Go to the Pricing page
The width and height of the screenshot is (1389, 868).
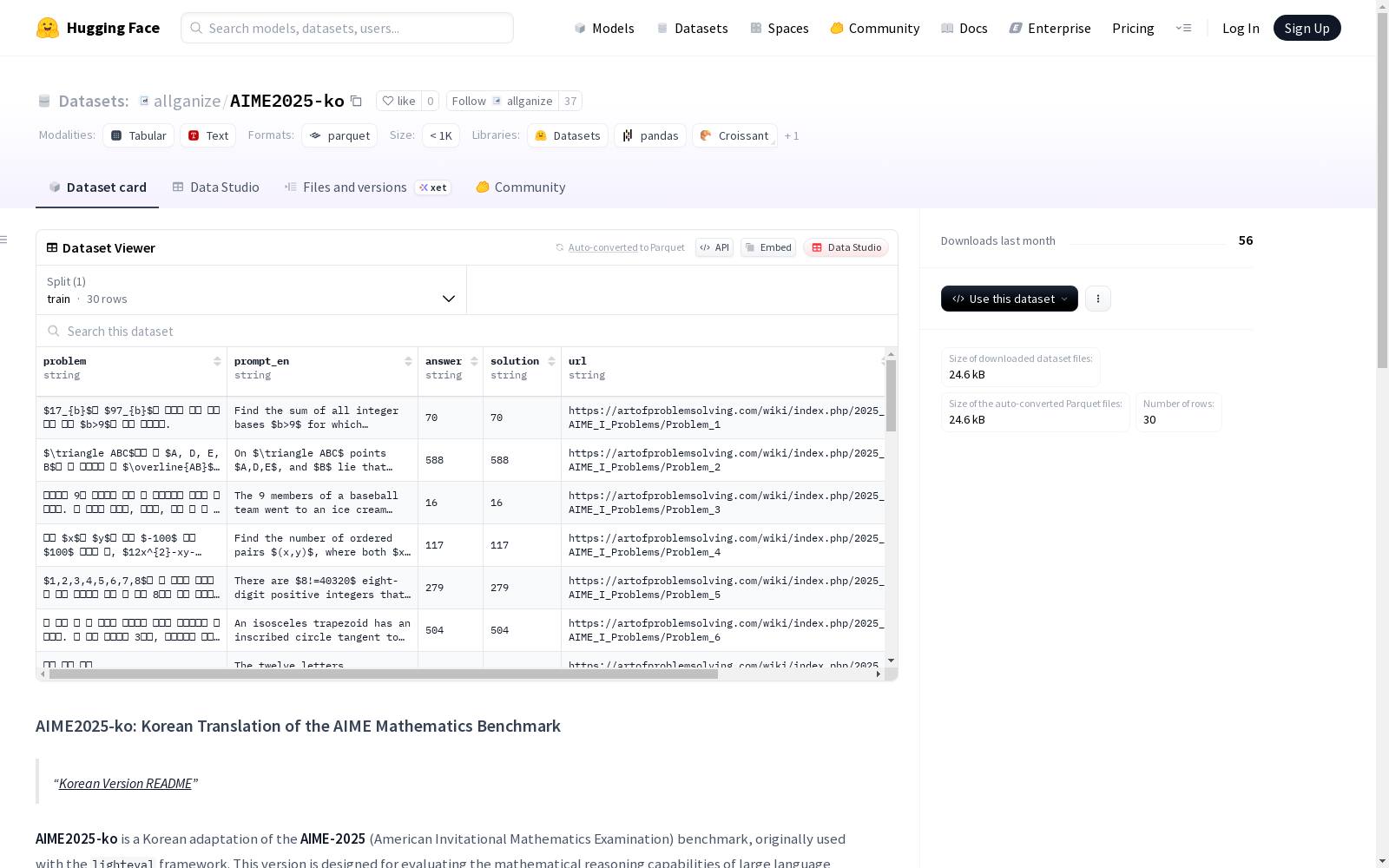coord(1133,28)
